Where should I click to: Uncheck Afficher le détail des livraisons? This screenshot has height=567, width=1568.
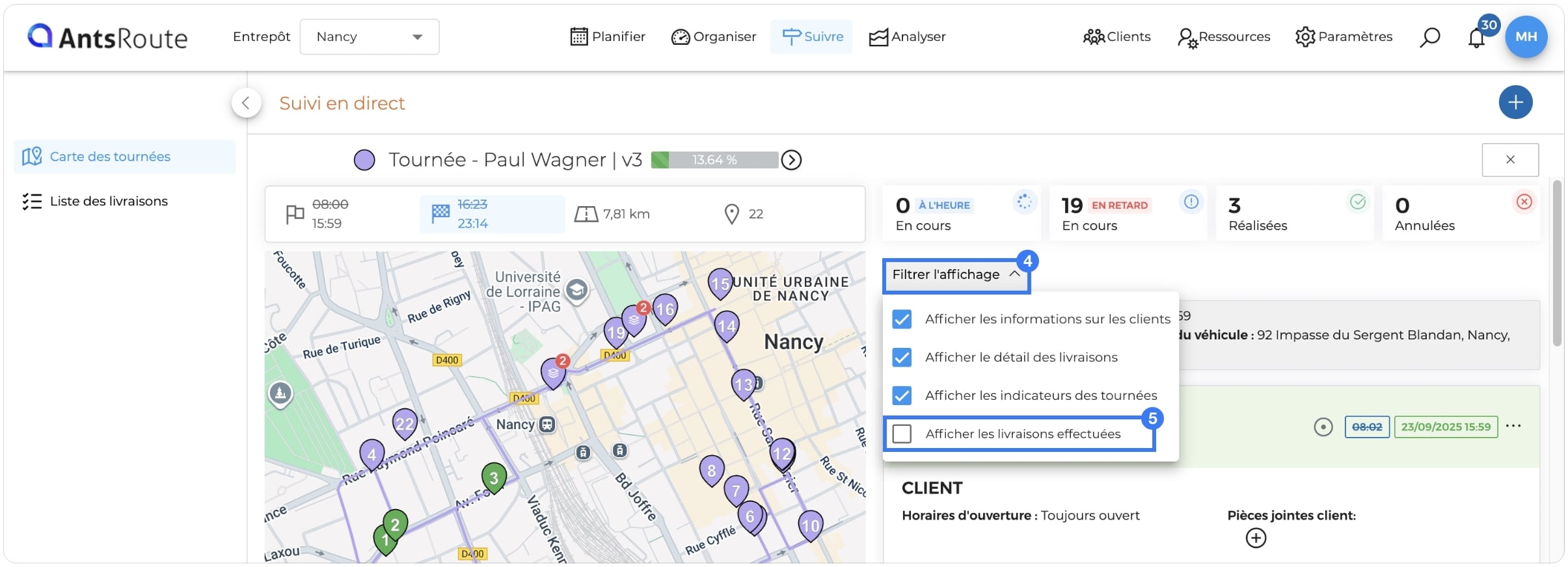[x=902, y=358]
